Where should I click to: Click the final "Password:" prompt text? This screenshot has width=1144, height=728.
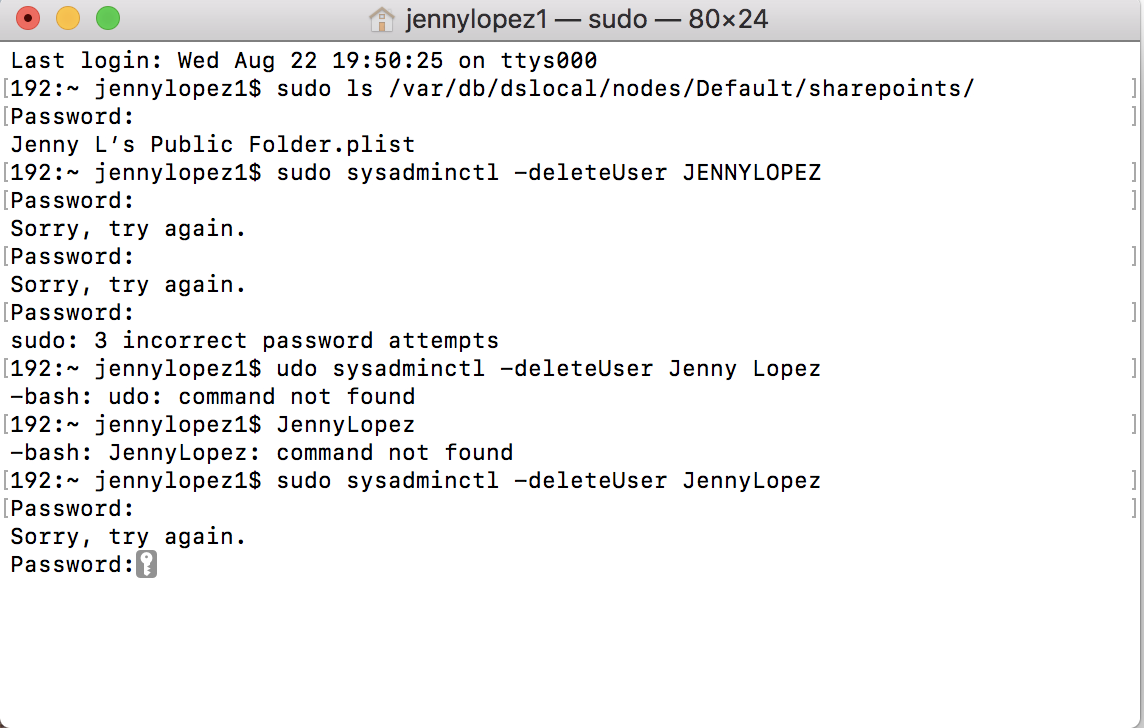[x=72, y=565]
